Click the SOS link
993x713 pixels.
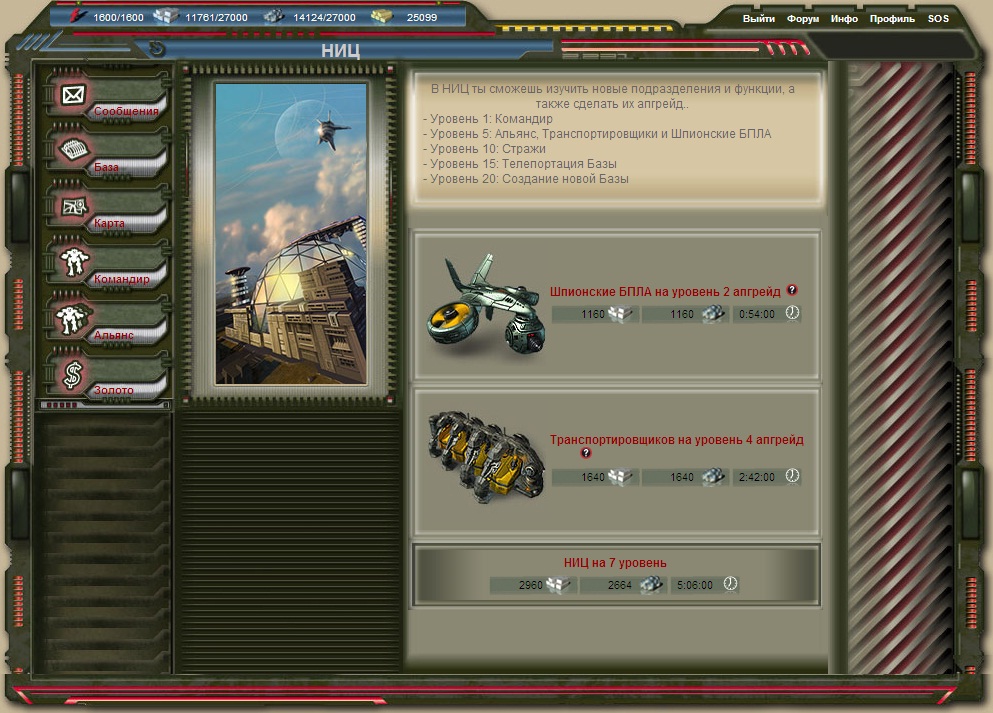[x=938, y=19]
